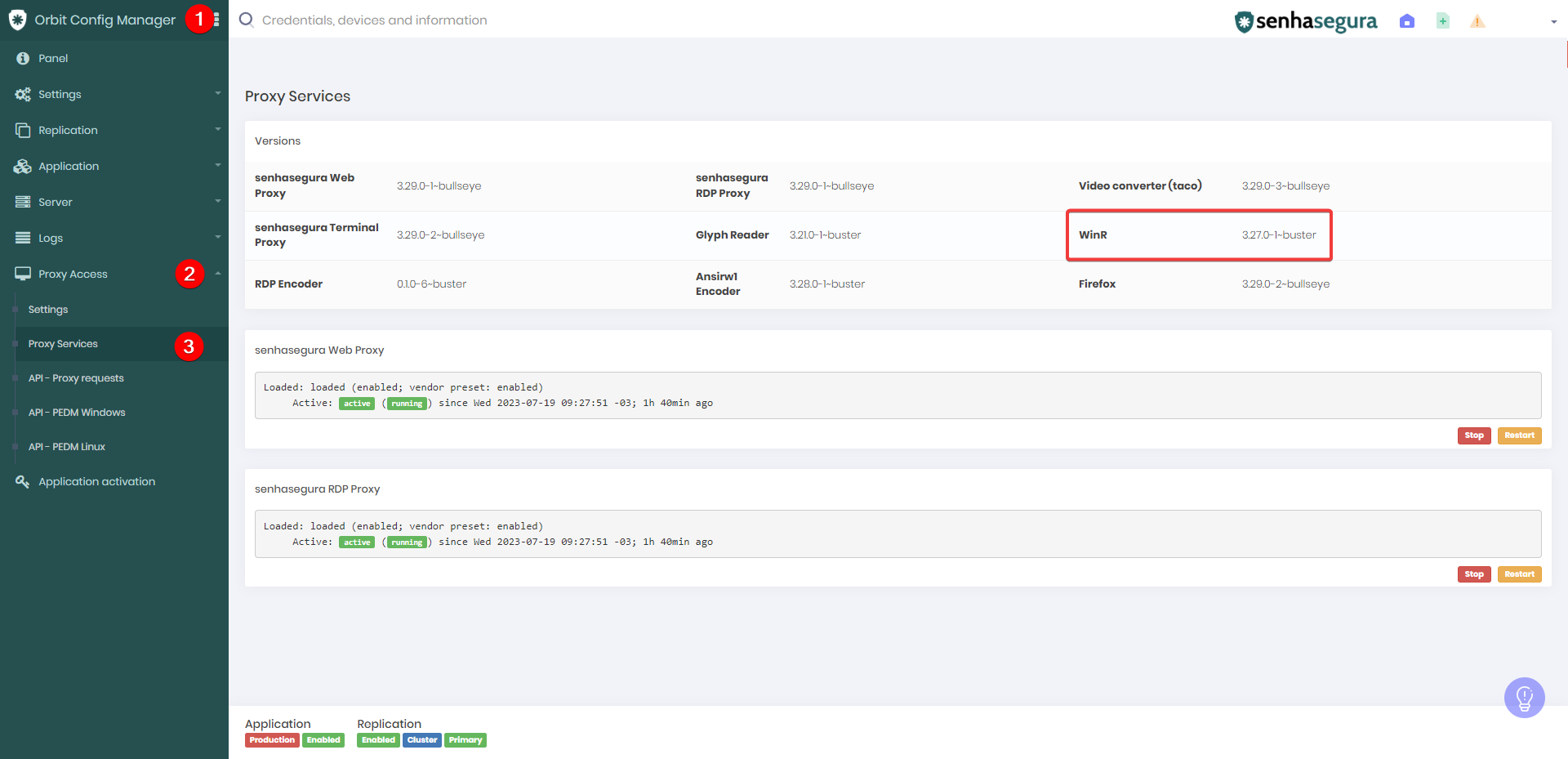Image resolution: width=1568 pixels, height=759 pixels.
Task: Click the Web Proxy active status badge
Action: [x=357, y=404]
